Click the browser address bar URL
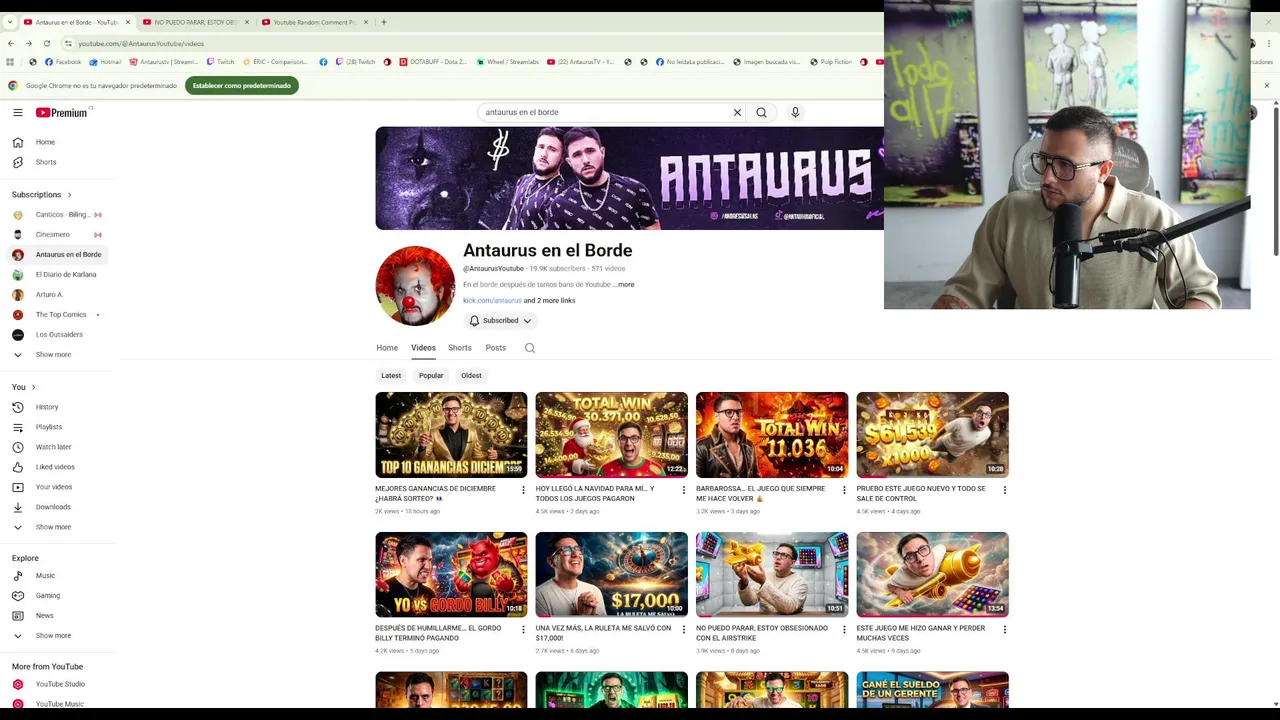The image size is (1280, 720). [x=141, y=44]
